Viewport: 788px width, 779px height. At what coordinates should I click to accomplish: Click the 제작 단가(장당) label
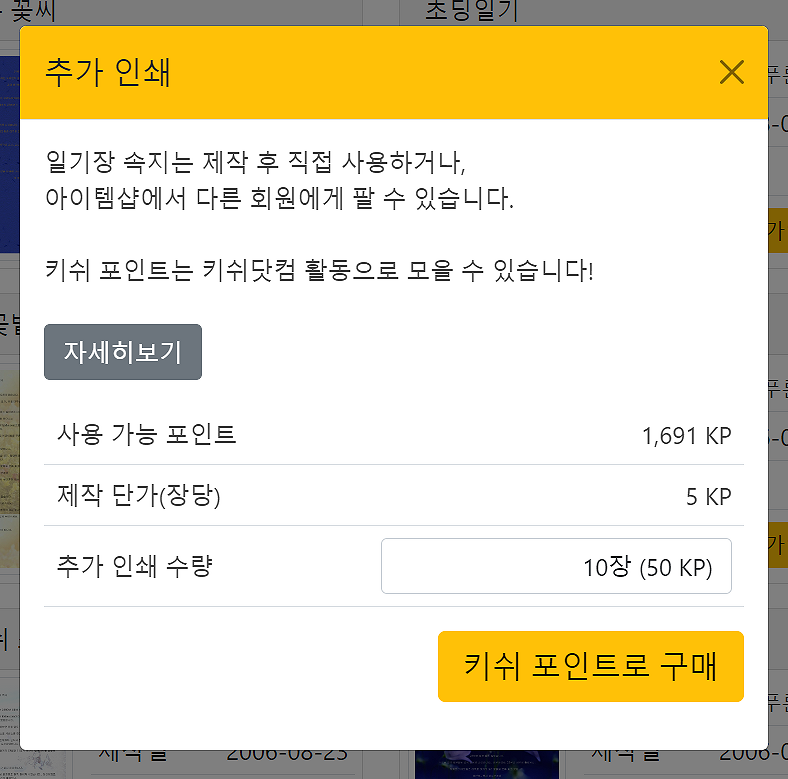click(x=138, y=496)
